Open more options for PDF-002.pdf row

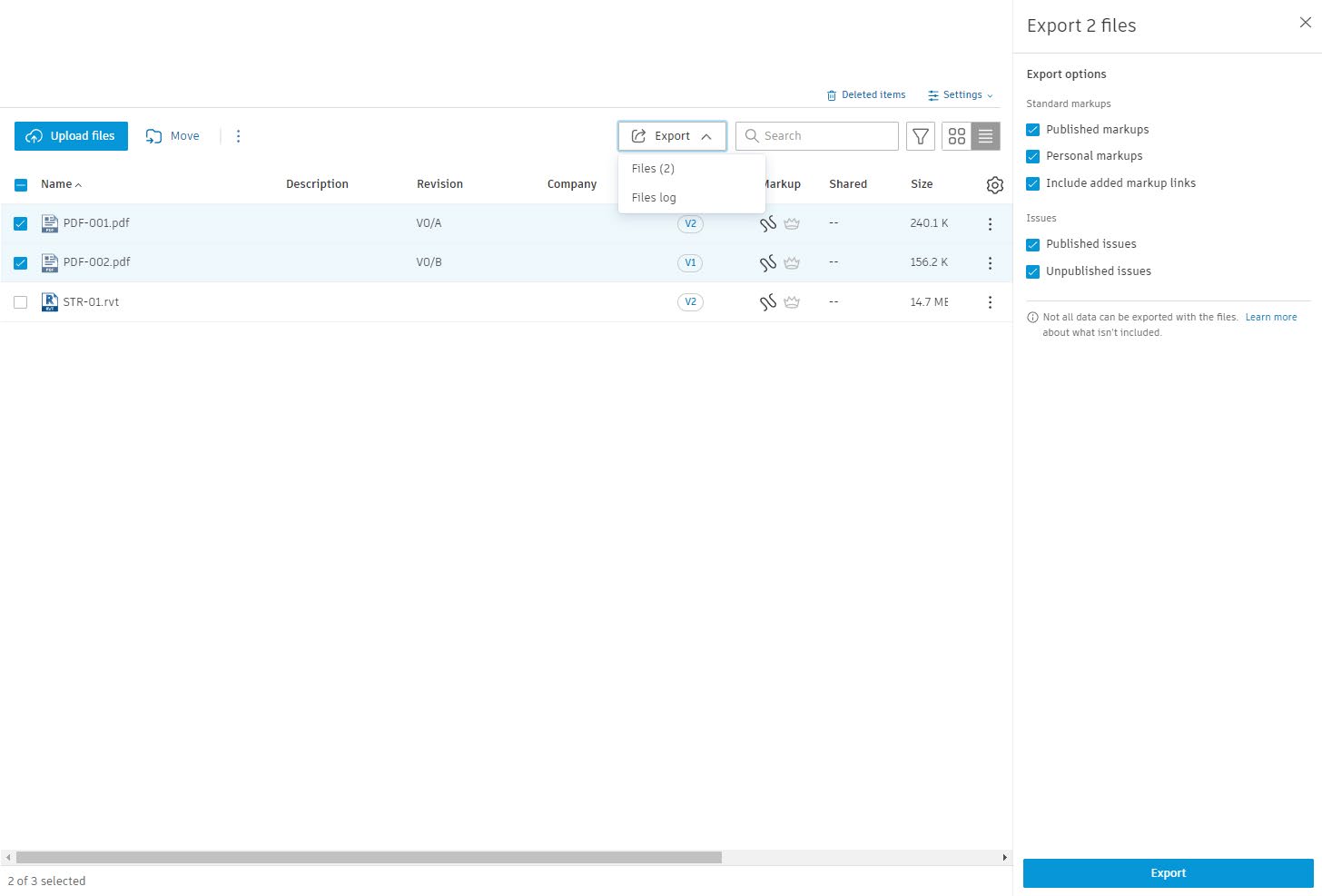(x=990, y=263)
